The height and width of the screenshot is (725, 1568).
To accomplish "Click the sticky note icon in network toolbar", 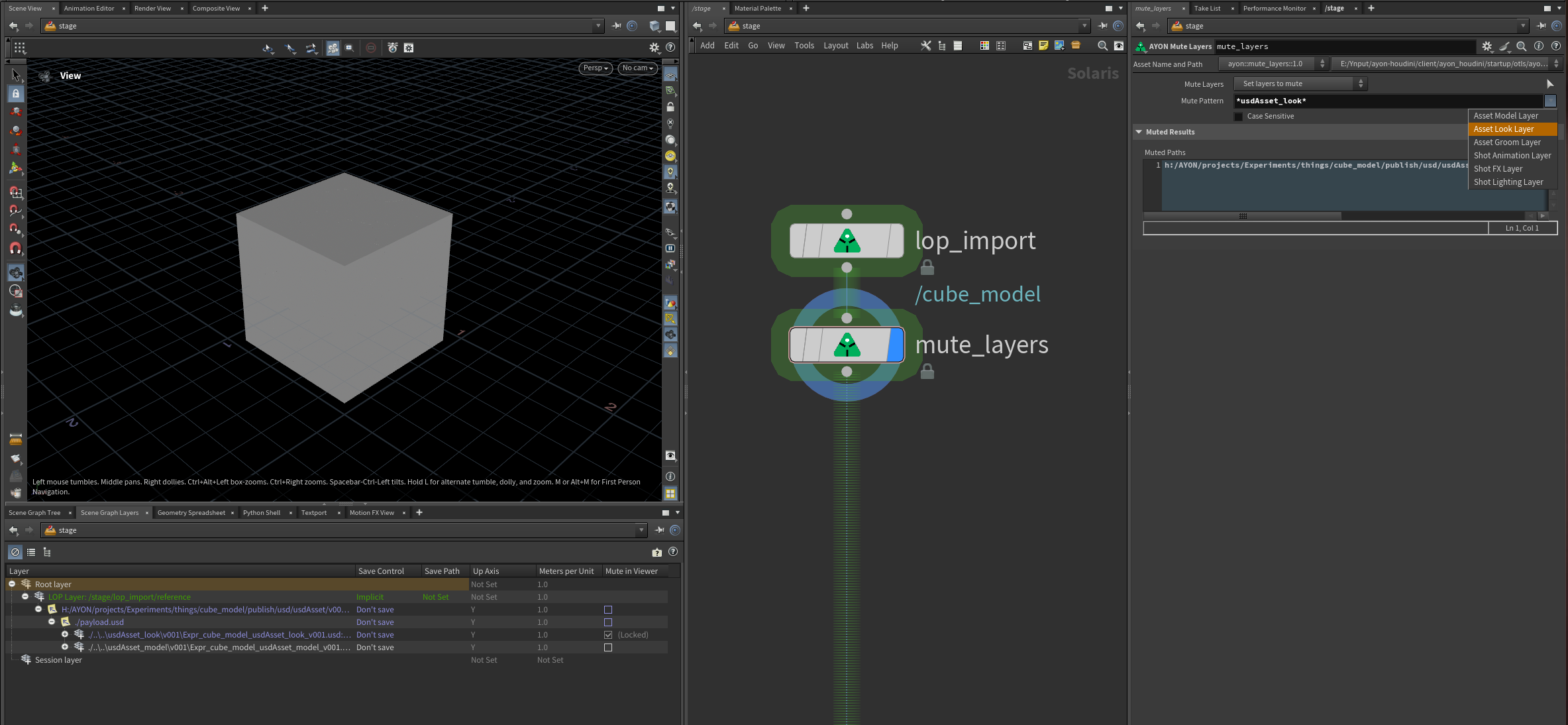I will 1043,46.
